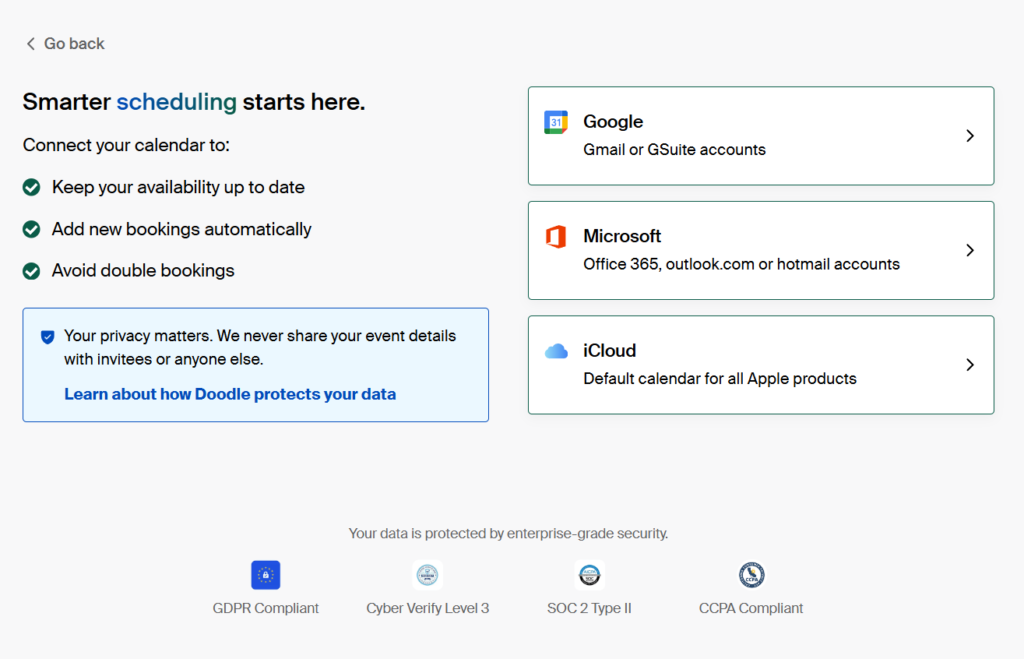
Task: Expand the Microsoft option chevron arrow
Action: [969, 250]
